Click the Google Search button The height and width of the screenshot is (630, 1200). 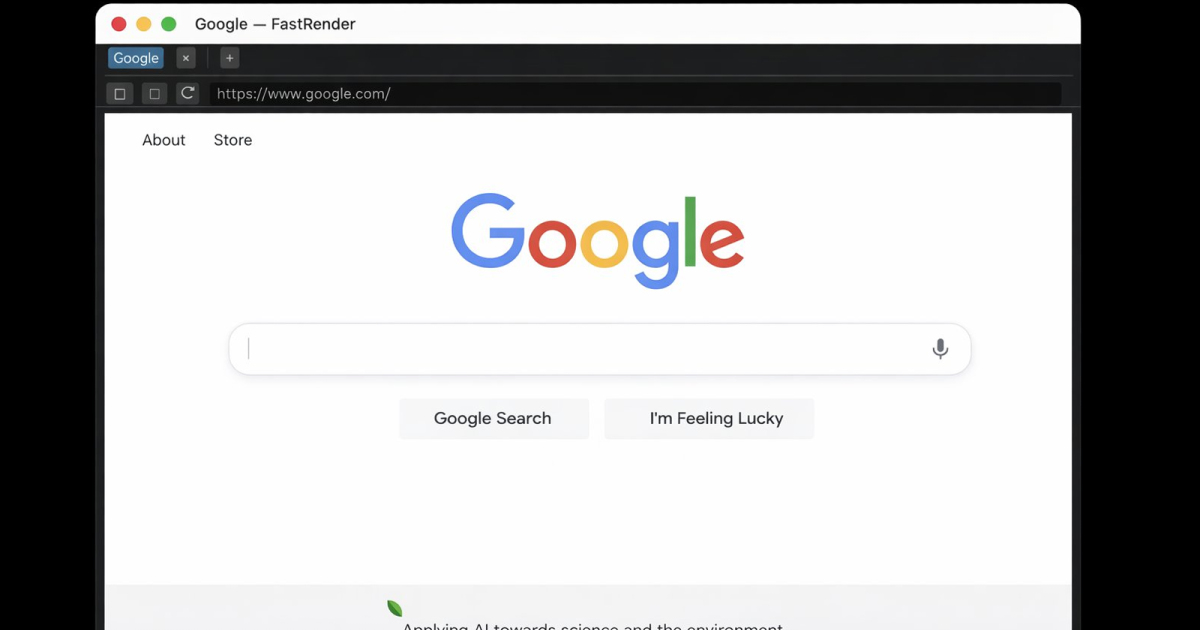(494, 419)
